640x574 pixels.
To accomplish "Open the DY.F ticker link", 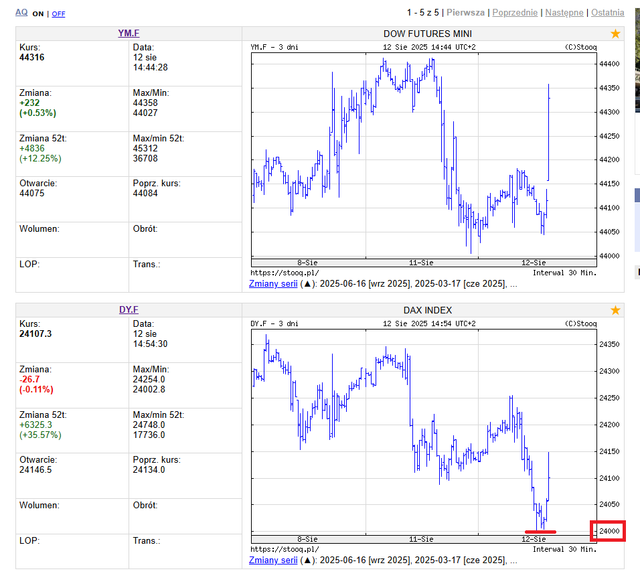I will [x=129, y=310].
